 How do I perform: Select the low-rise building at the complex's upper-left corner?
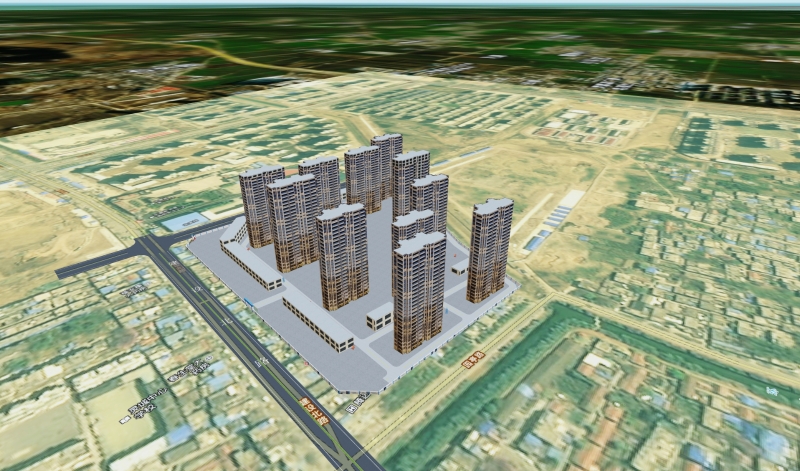(x=232, y=233)
